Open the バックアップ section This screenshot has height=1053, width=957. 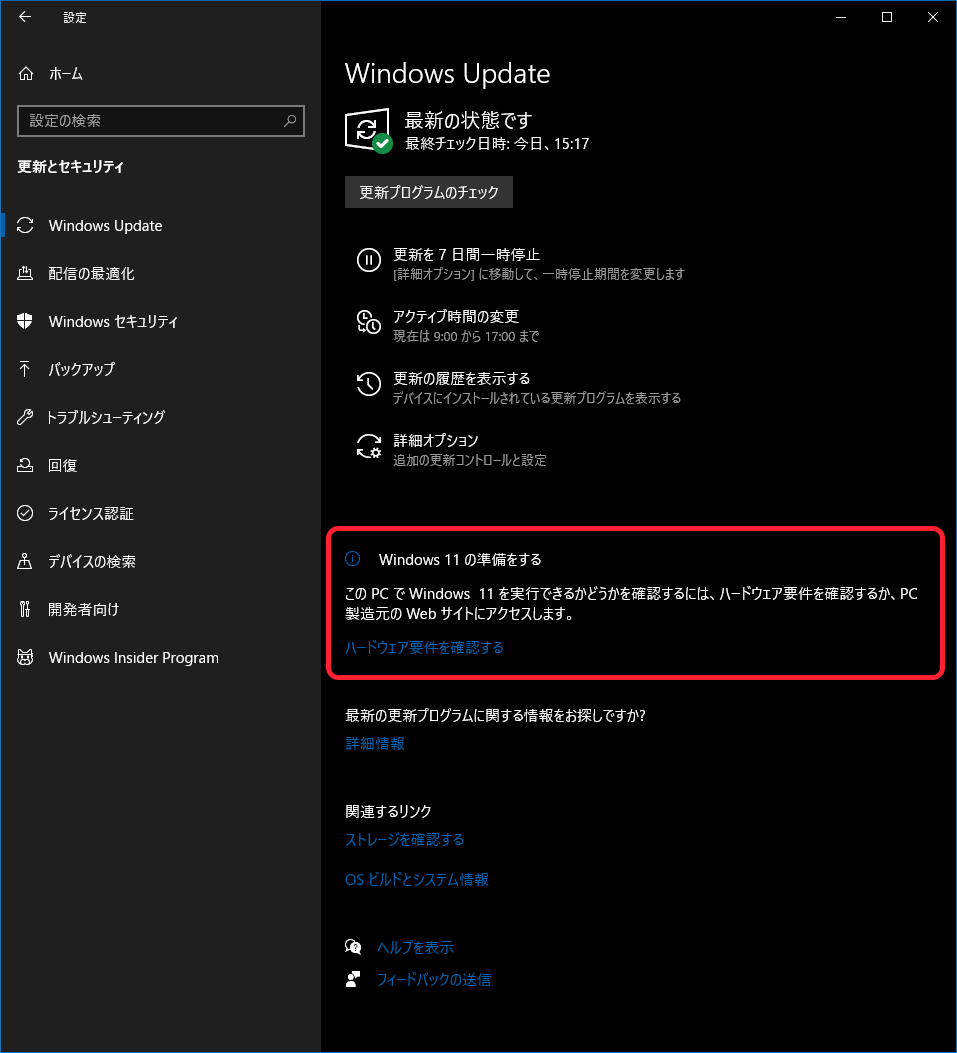coord(81,369)
